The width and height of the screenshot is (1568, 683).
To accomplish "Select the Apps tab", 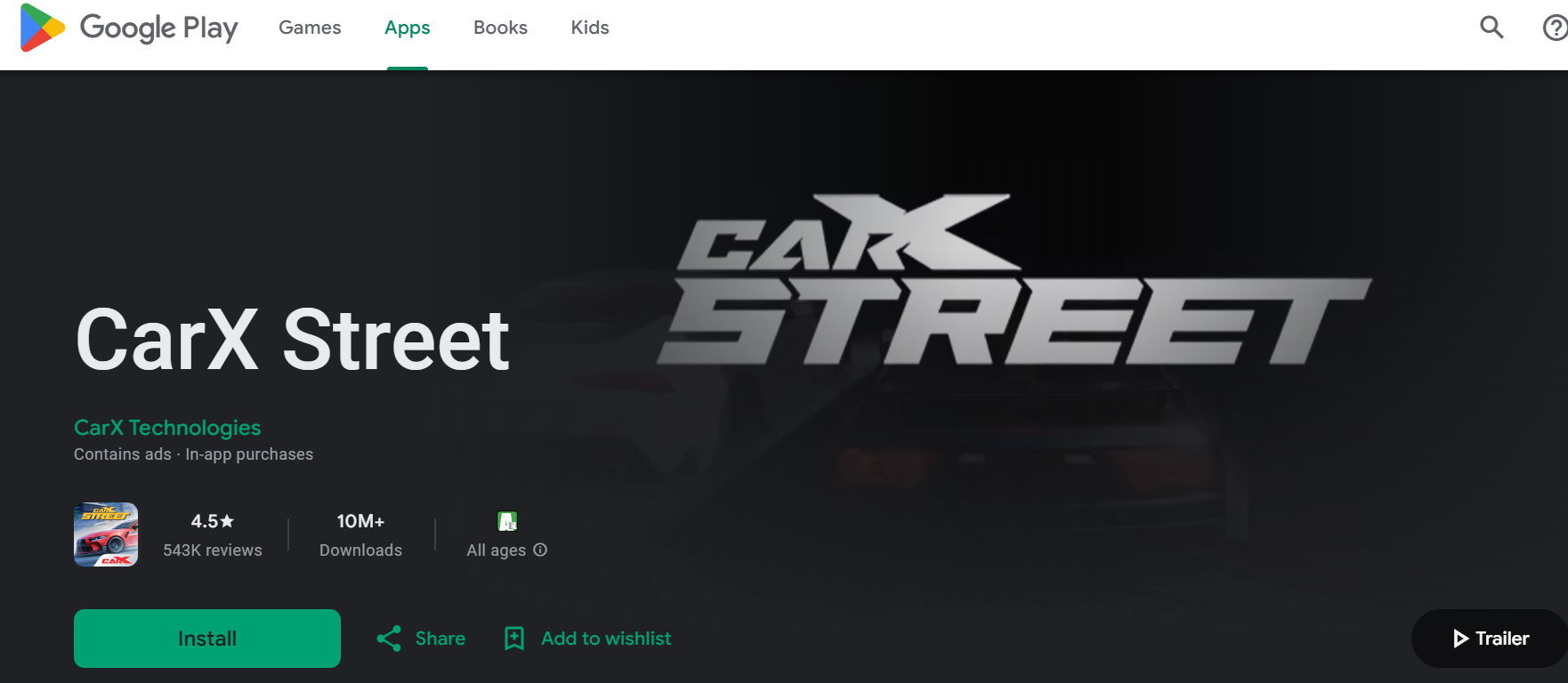I will (408, 28).
